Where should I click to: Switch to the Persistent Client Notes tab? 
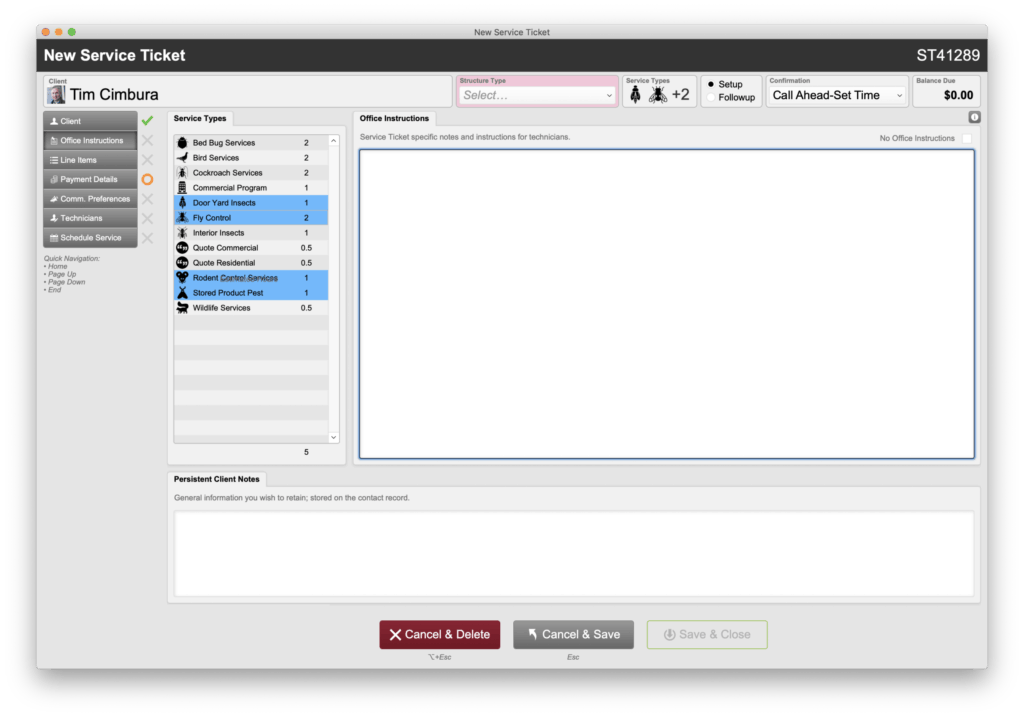[x=215, y=478]
